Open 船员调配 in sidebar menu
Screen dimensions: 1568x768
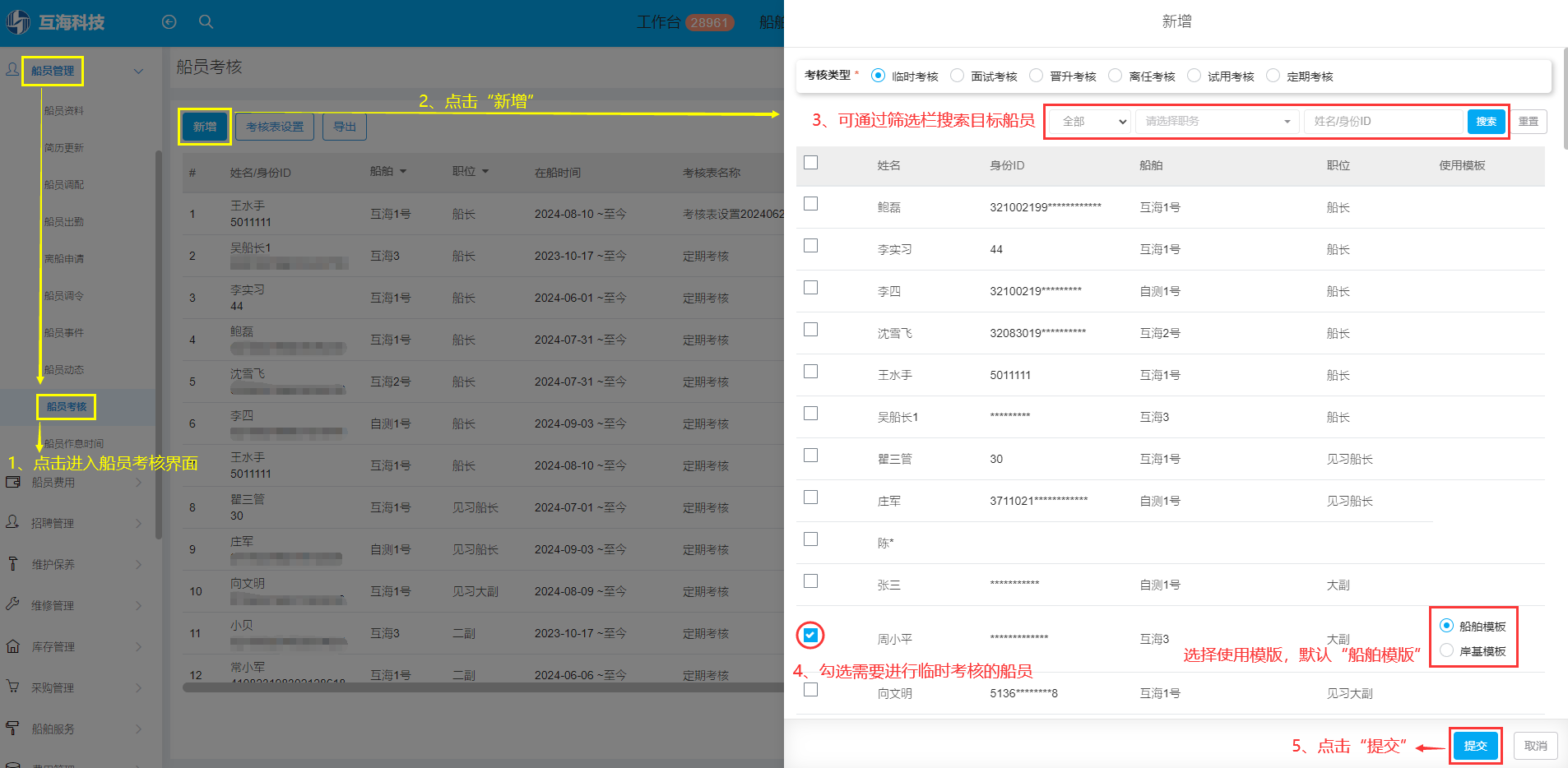click(64, 184)
